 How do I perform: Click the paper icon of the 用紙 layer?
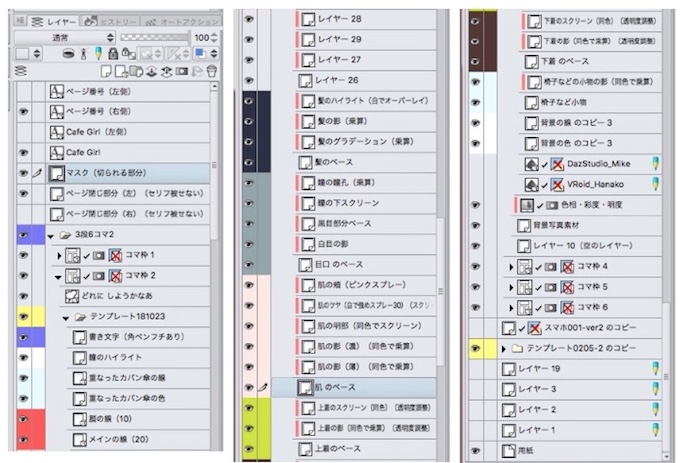pyautogui.click(x=509, y=451)
